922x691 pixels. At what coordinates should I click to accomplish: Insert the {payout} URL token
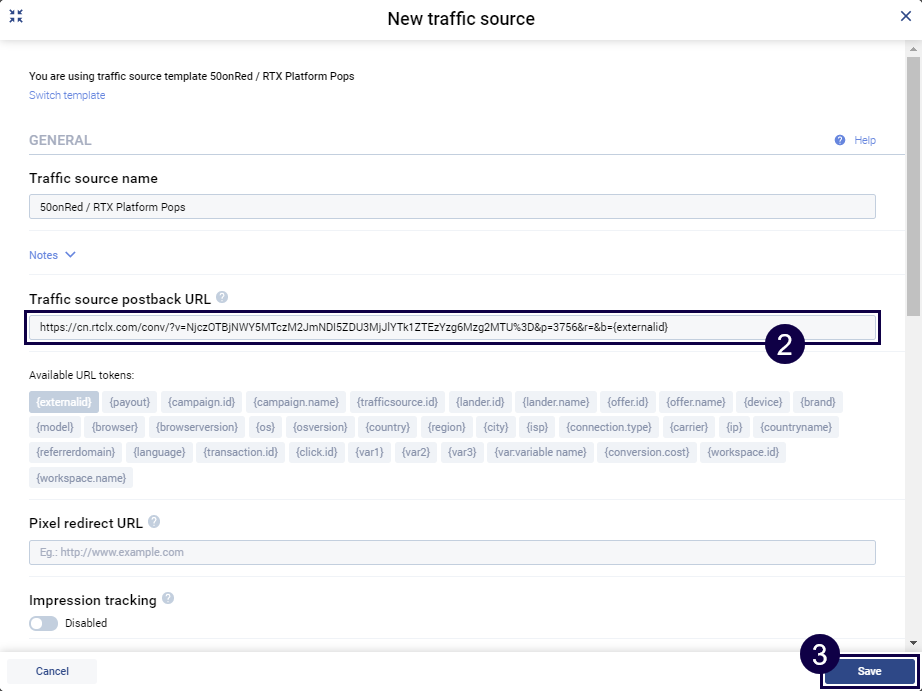(x=130, y=402)
